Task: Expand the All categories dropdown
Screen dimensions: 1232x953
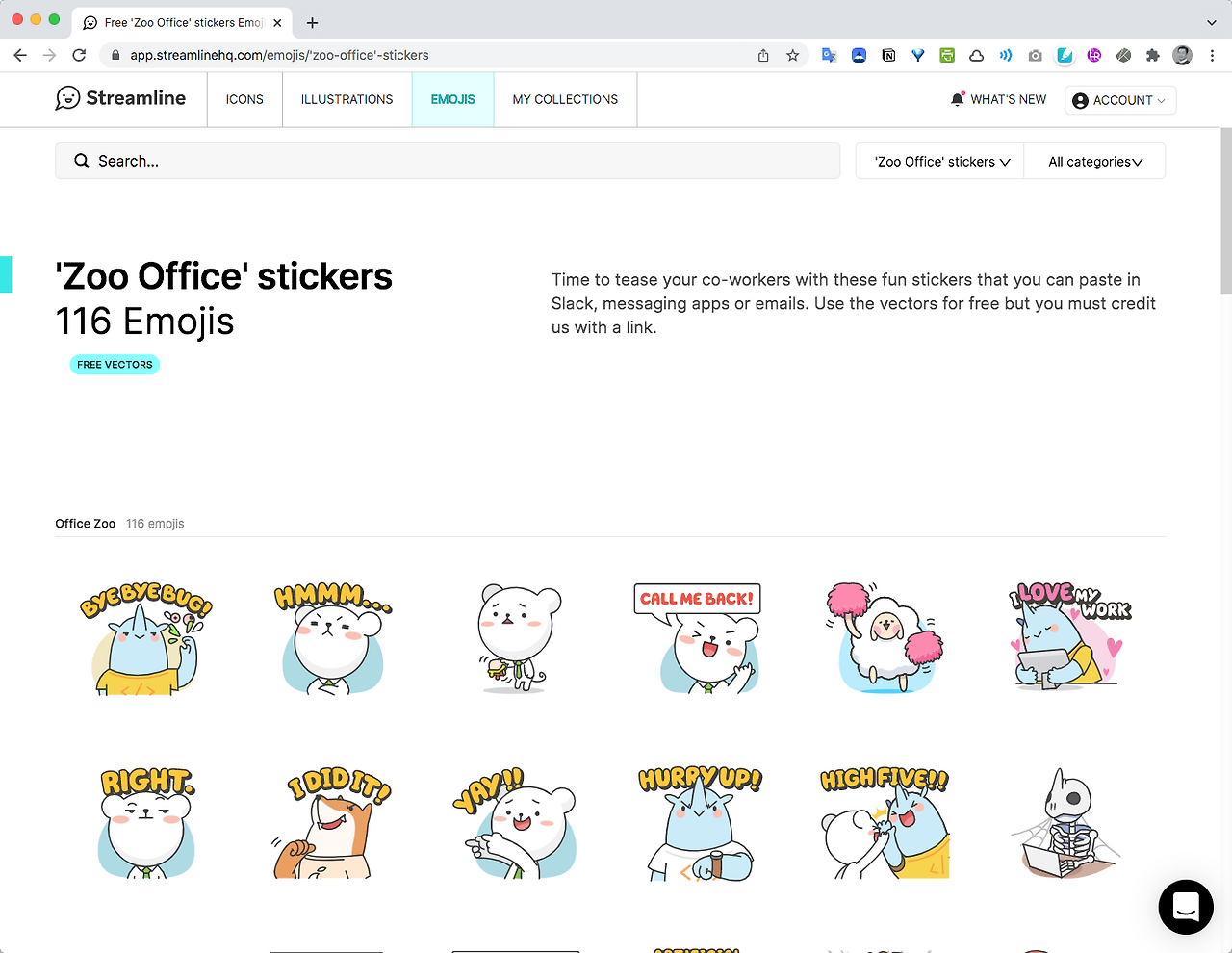Action: pos(1095,161)
